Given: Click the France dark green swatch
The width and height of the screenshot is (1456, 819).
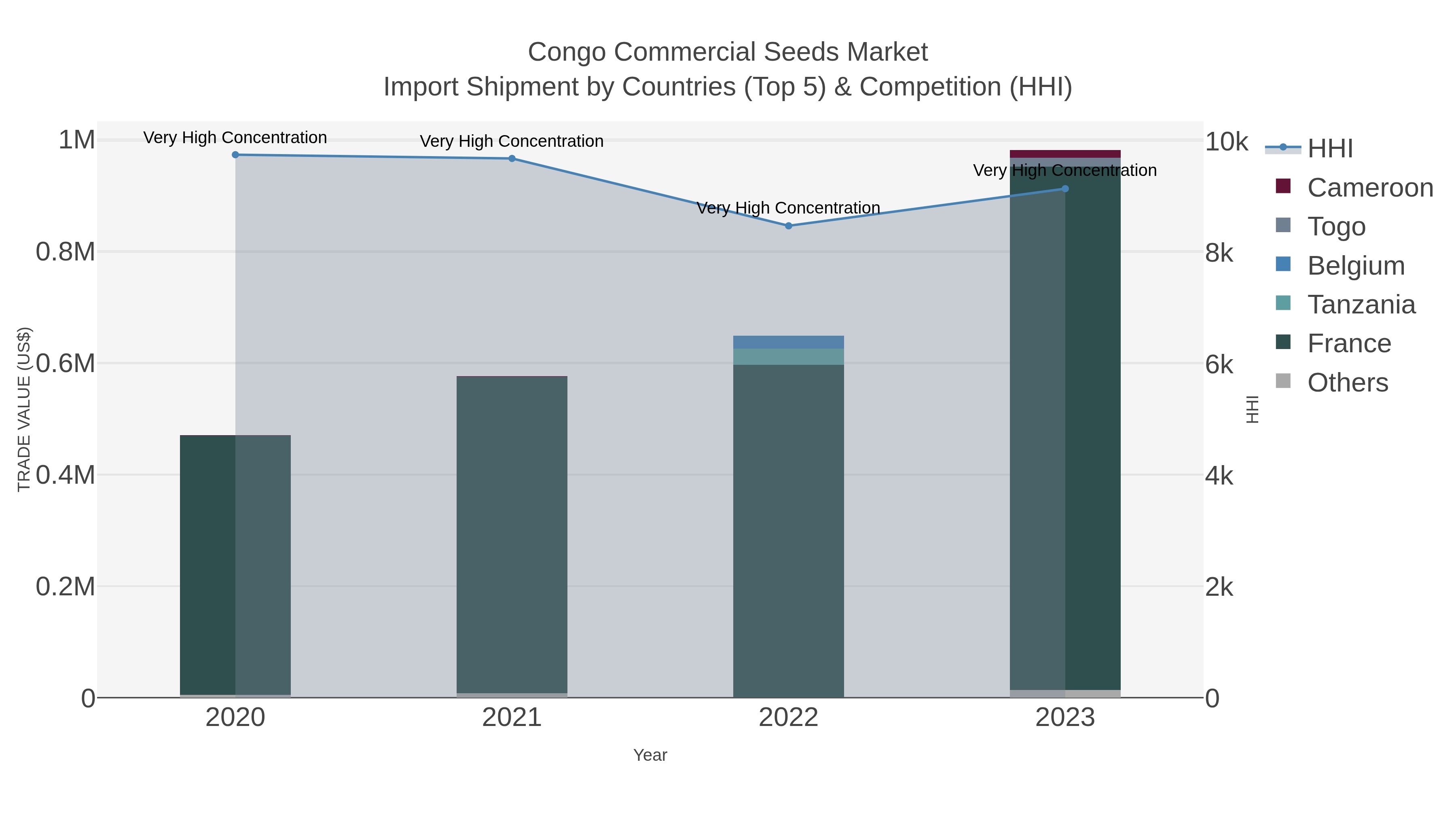Looking at the screenshot, I should (x=1284, y=342).
